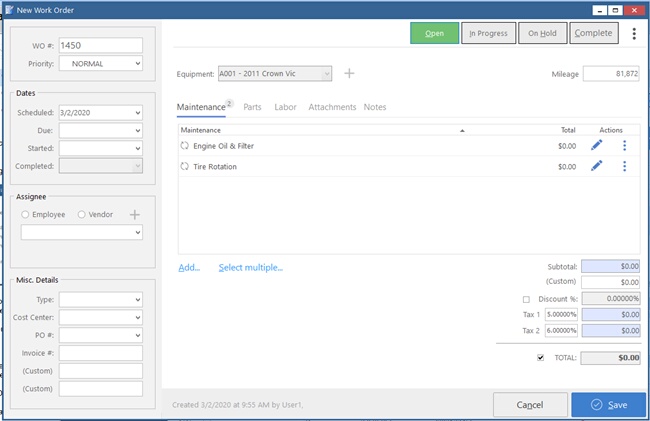Viewport: 650px width, 421px height.
Task: Click the New Work Order window title icon
Action: [9, 10]
